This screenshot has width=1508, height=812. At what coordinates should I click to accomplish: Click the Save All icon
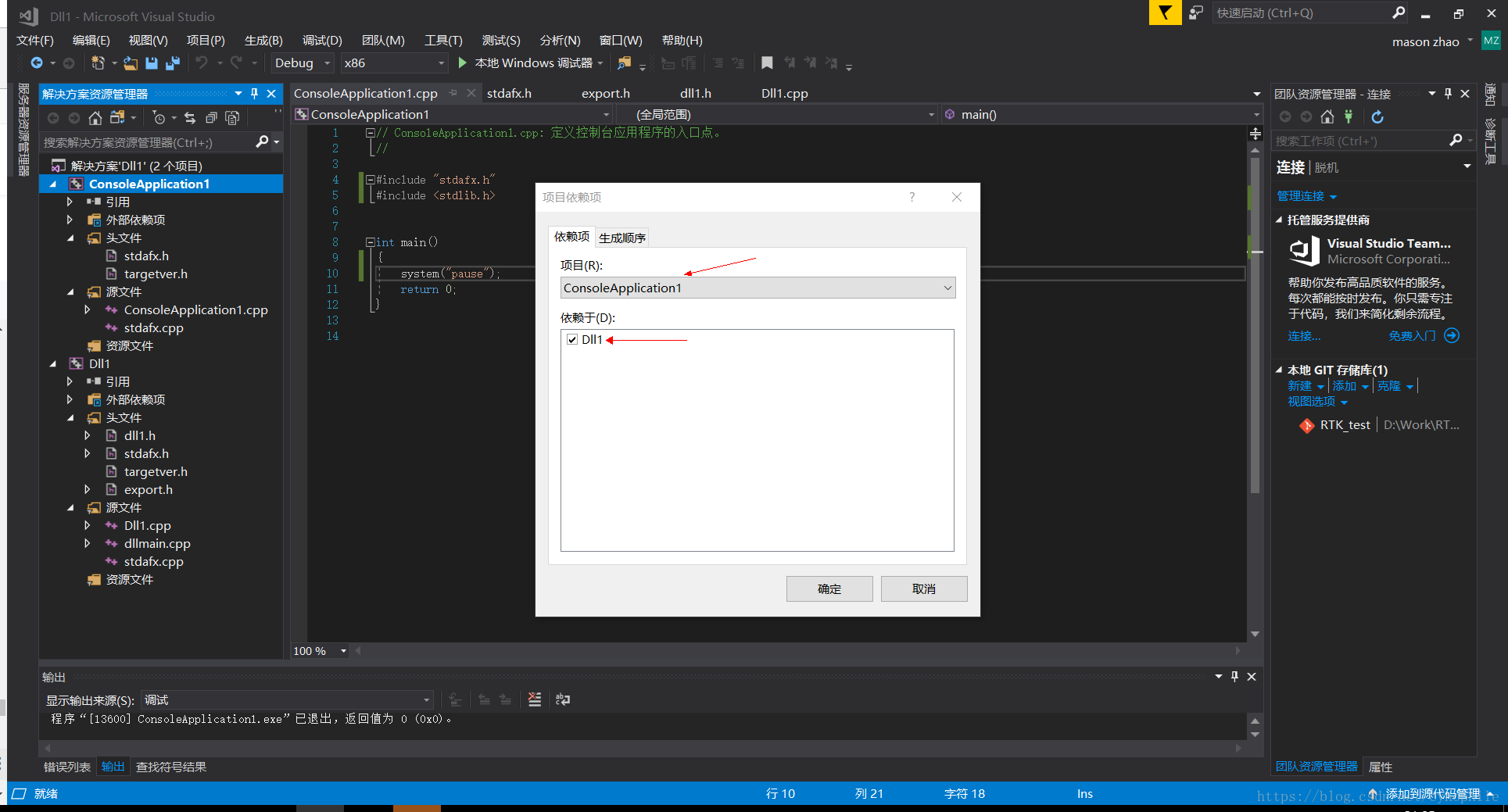173,63
